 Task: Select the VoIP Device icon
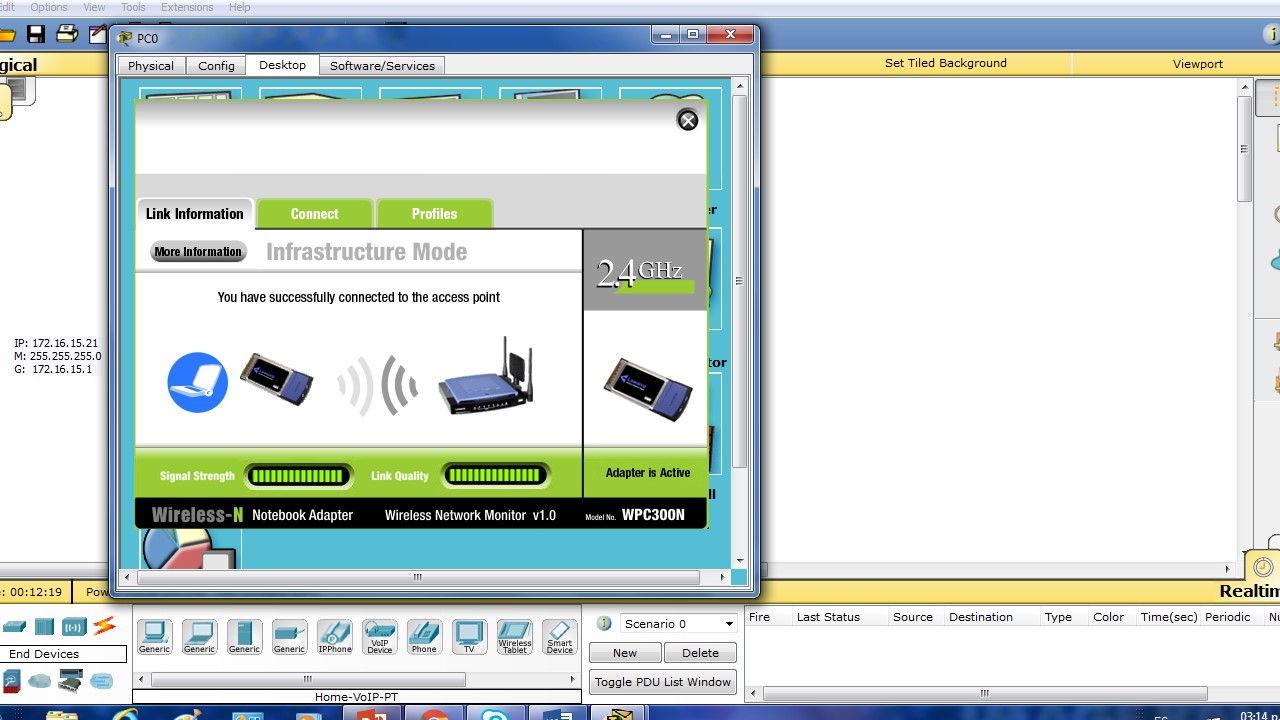coord(380,637)
